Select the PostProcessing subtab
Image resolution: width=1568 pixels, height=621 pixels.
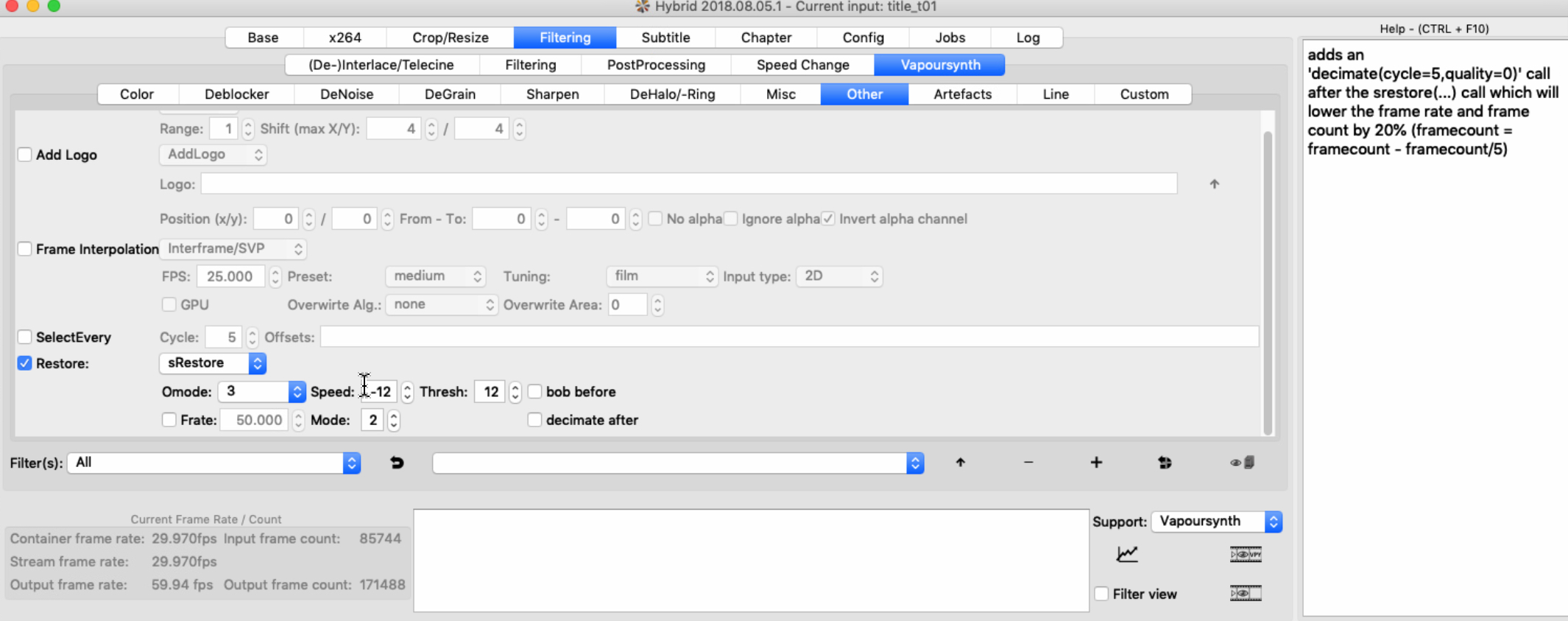656,65
